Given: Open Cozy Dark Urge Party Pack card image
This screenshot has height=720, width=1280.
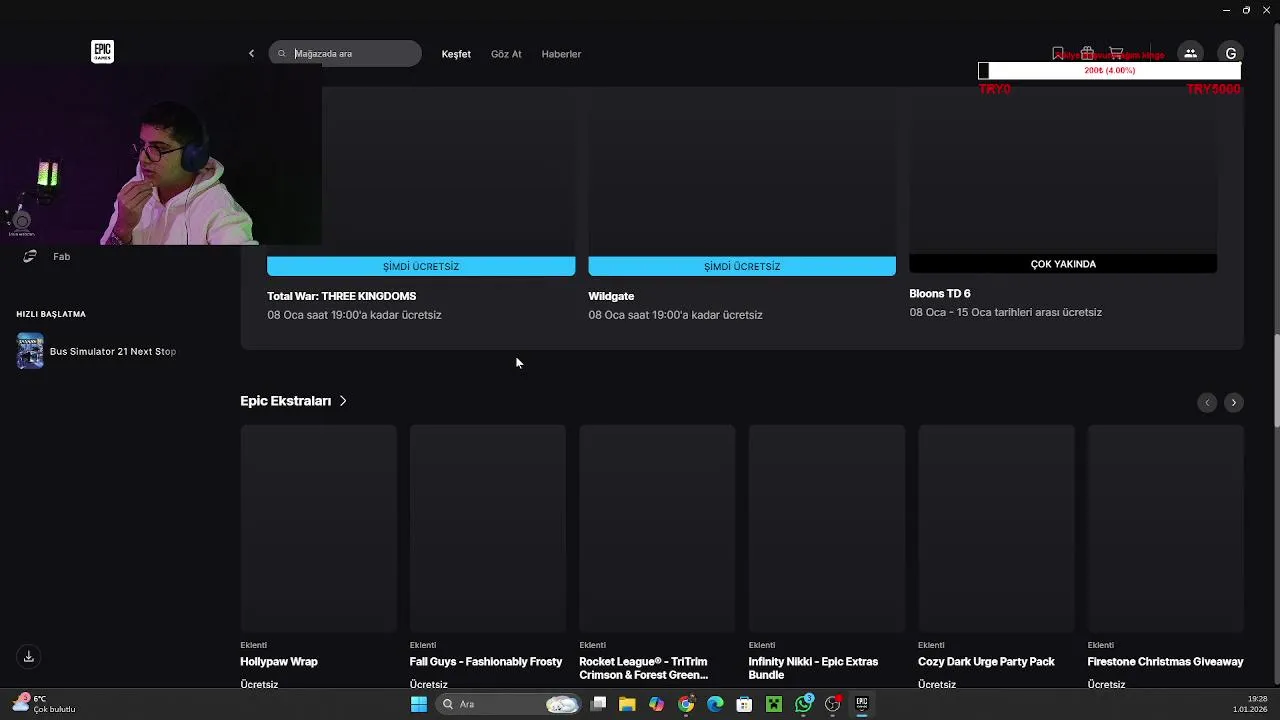Looking at the screenshot, I should pyautogui.click(x=996, y=529).
